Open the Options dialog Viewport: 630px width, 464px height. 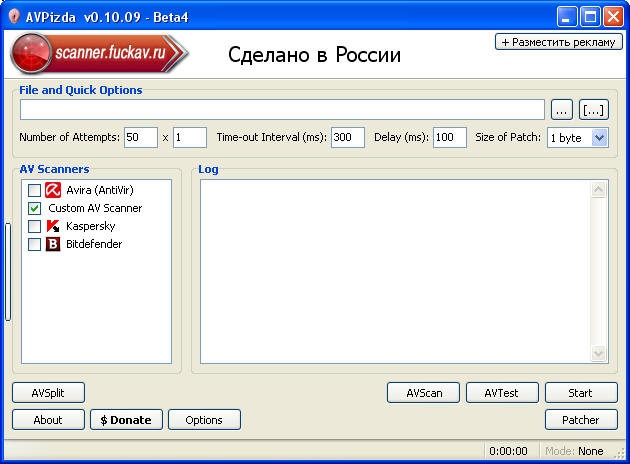[204, 420]
